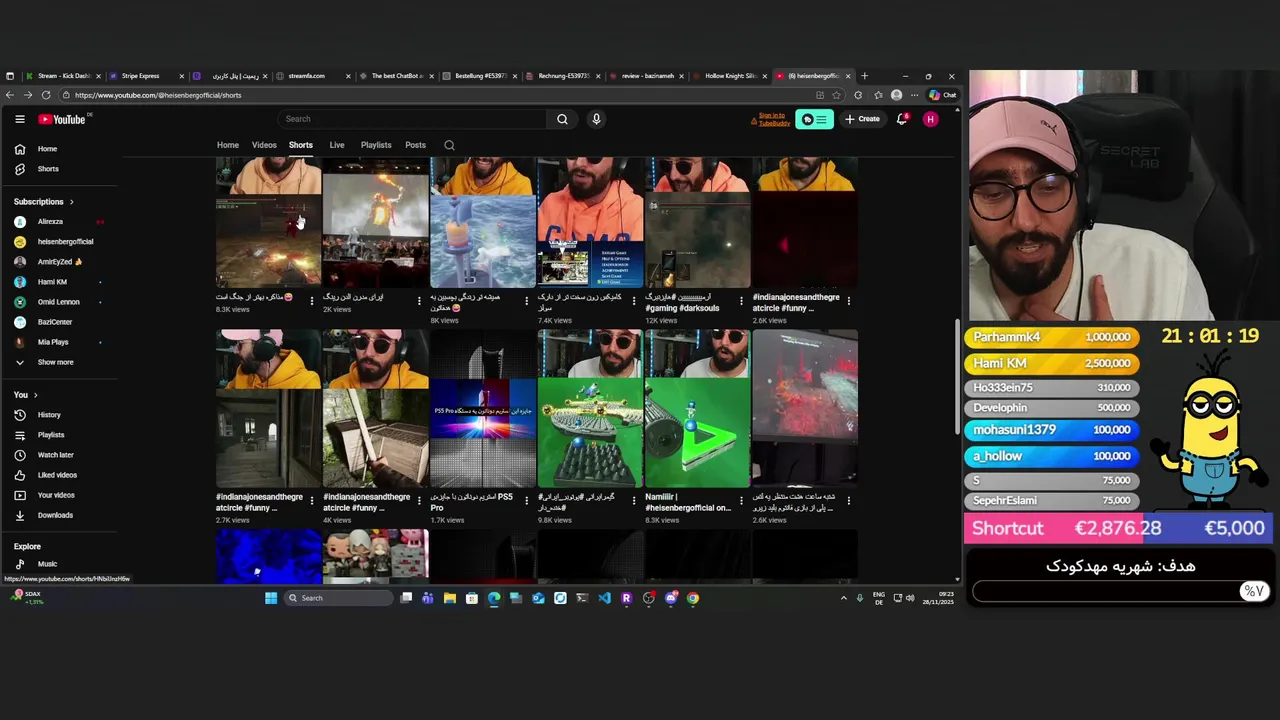Go back in the browser
The width and height of the screenshot is (1280, 720).
[x=10, y=95]
